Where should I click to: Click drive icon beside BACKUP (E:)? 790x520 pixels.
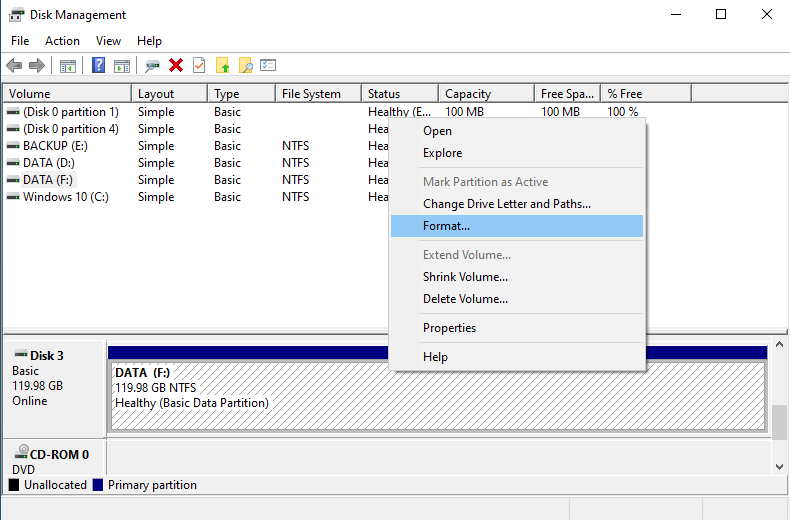[13, 146]
